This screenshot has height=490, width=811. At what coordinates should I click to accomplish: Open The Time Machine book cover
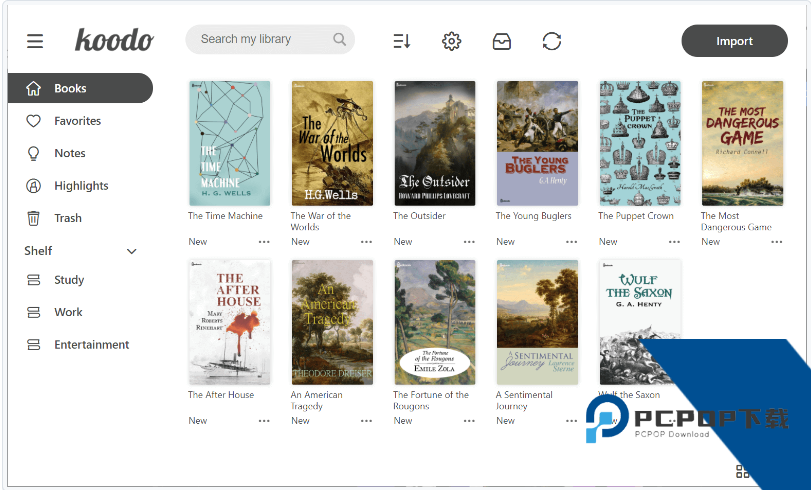coord(229,143)
